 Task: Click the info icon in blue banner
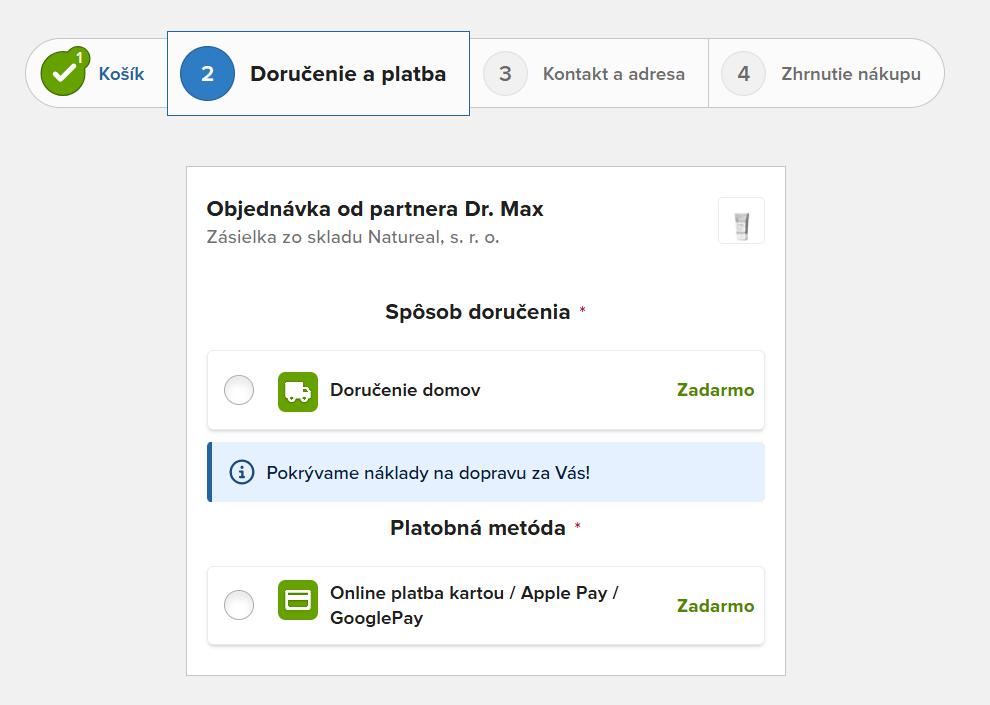(241, 472)
